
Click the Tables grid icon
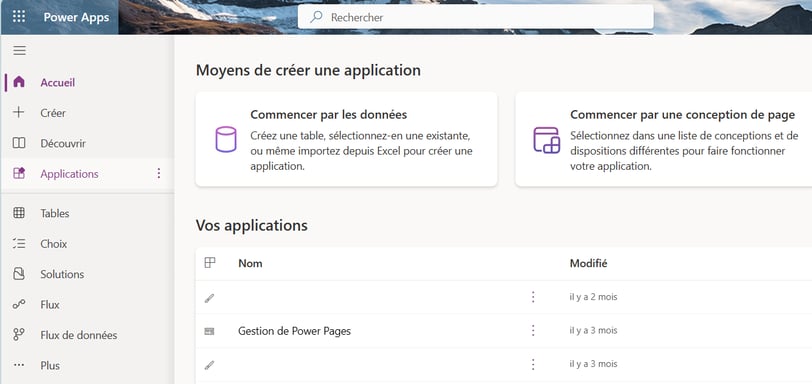[x=19, y=213]
